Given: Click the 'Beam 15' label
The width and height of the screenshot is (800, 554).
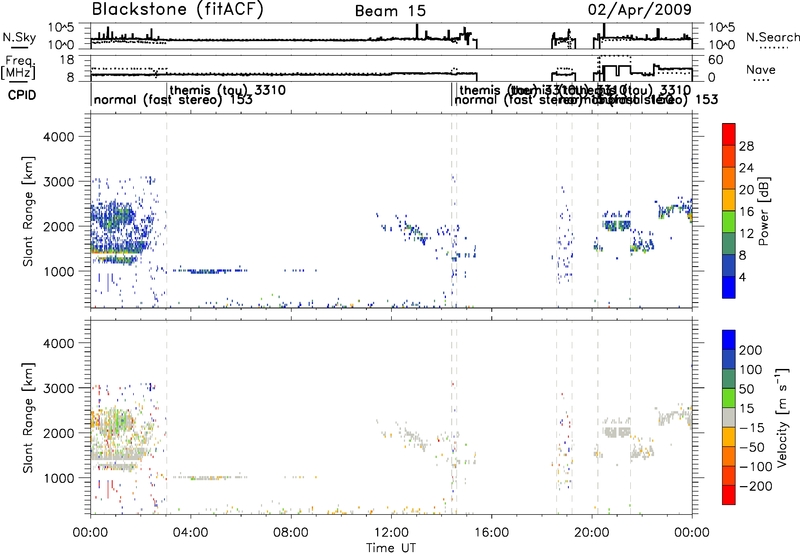Looking at the screenshot, I should coord(390,11).
